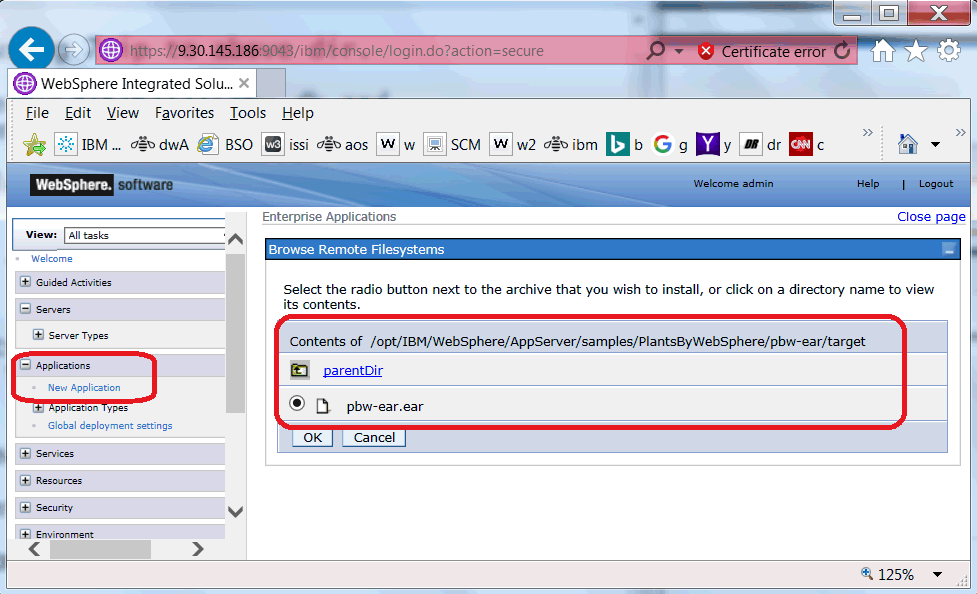Open the New Application link
The image size is (977, 594).
84,387
